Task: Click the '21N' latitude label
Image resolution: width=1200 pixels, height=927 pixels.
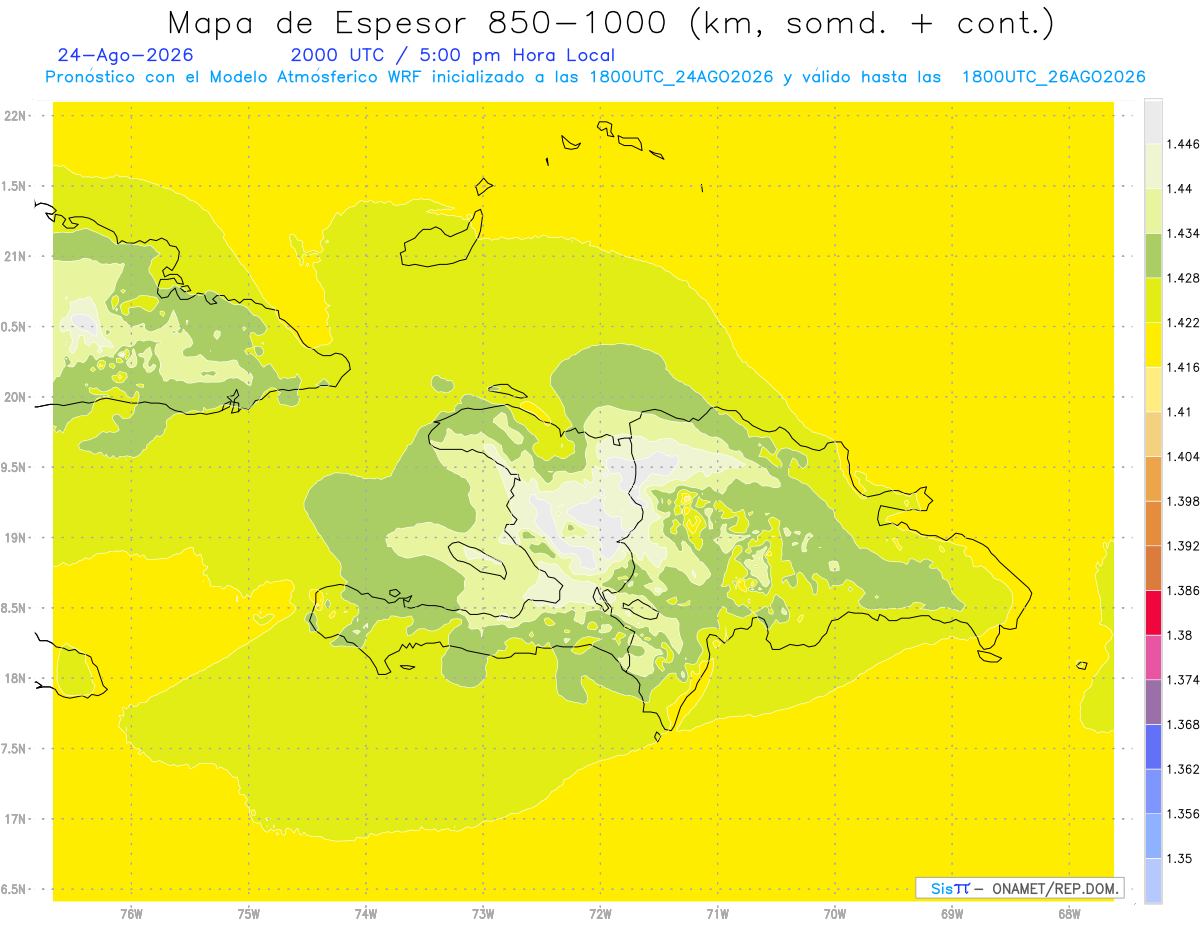Action: coord(15,257)
